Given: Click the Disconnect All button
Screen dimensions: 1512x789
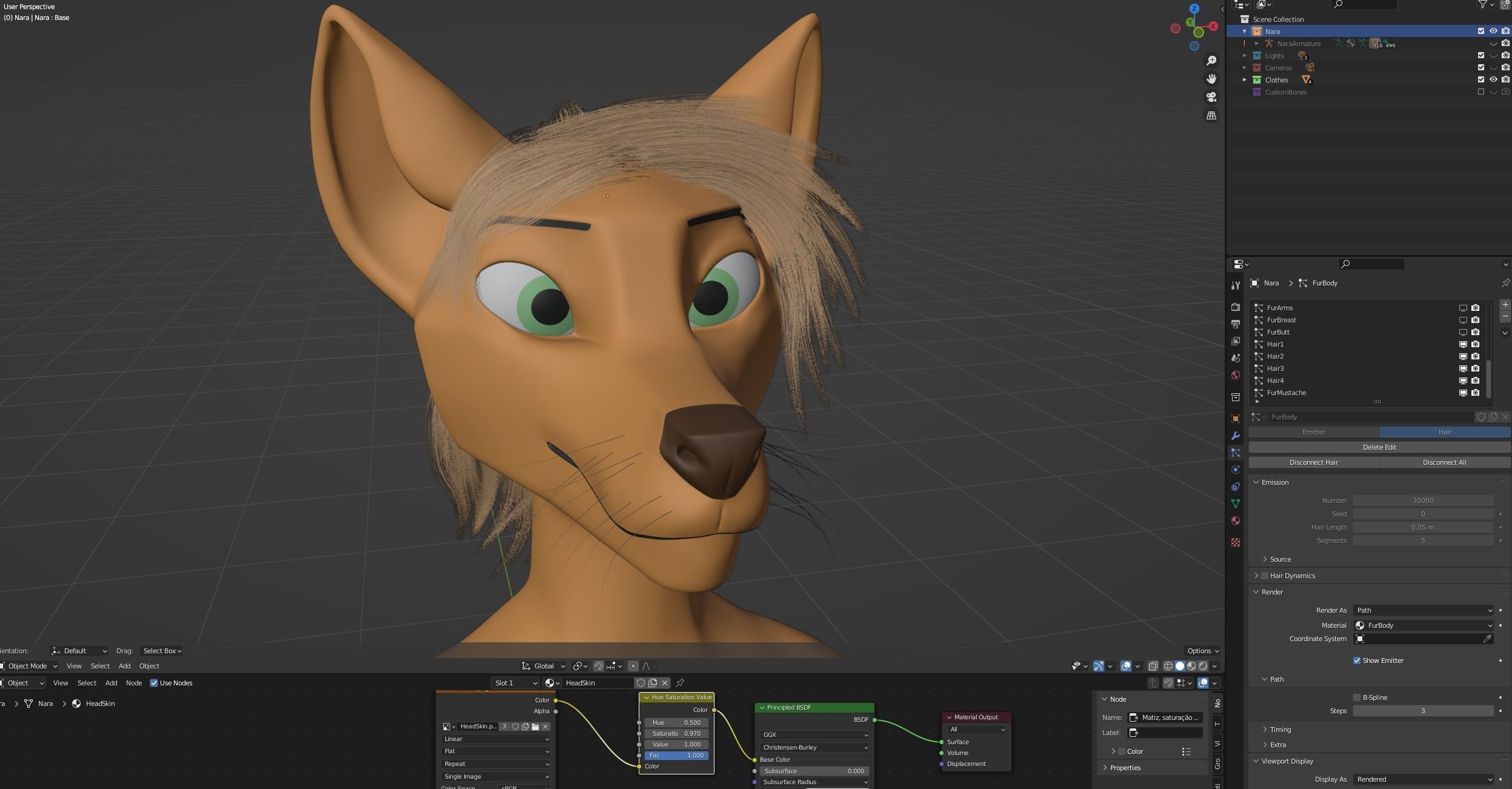Looking at the screenshot, I should [x=1445, y=462].
